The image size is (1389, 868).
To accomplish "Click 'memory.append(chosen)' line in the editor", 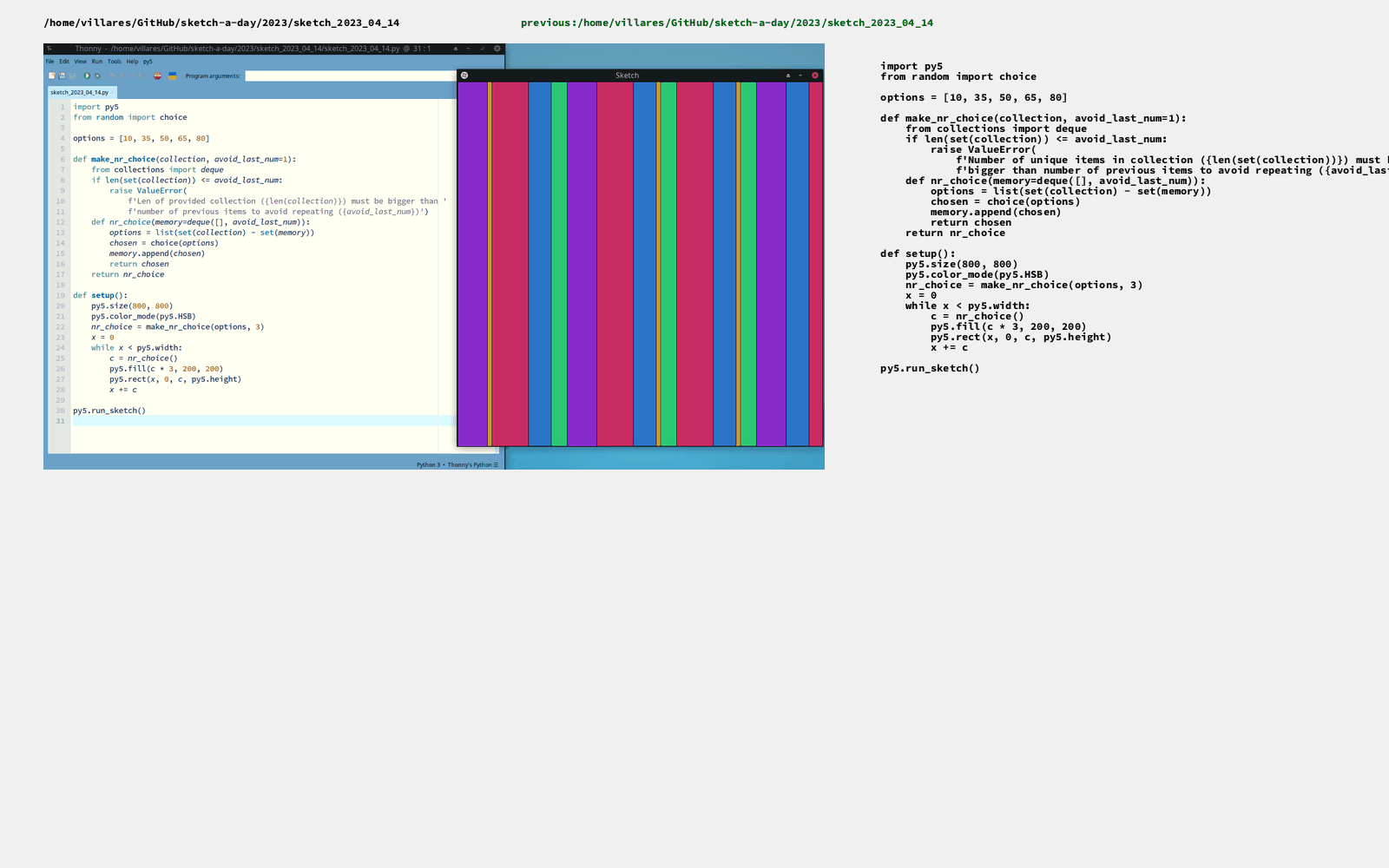I will click(157, 253).
